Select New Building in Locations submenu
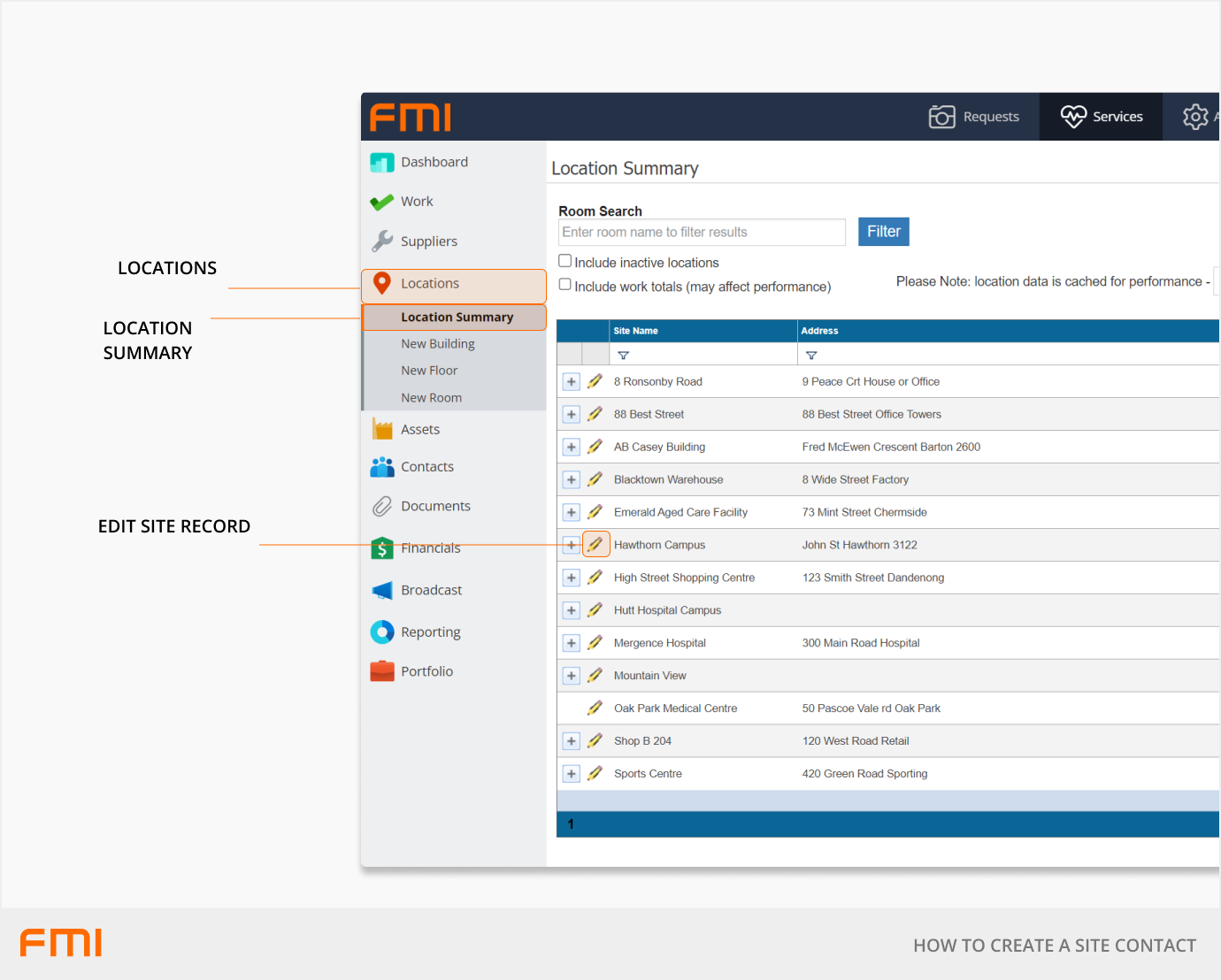Image resolution: width=1221 pixels, height=980 pixels. pos(438,344)
